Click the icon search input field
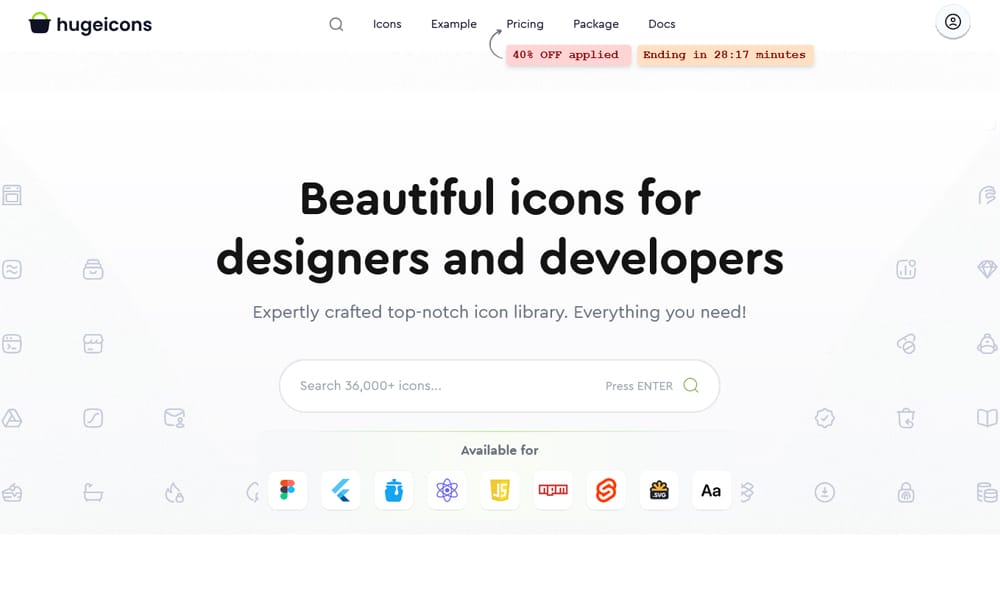The image size is (1000, 600). [450, 385]
